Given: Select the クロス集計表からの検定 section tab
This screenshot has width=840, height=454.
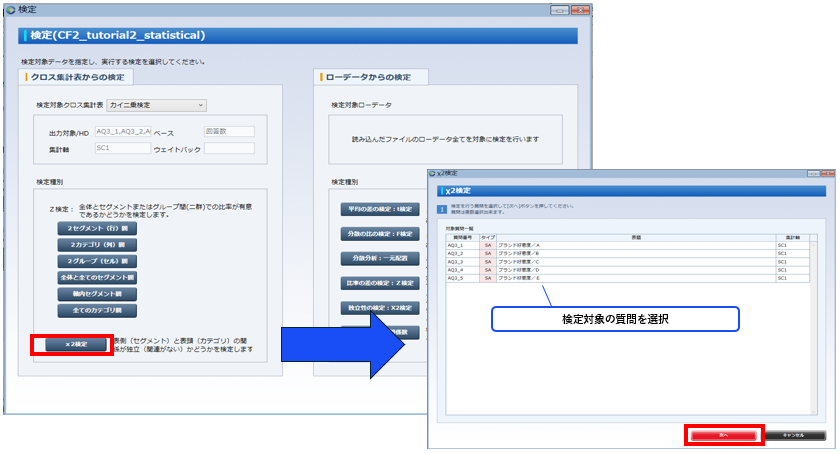Looking at the screenshot, I should coord(76,77).
